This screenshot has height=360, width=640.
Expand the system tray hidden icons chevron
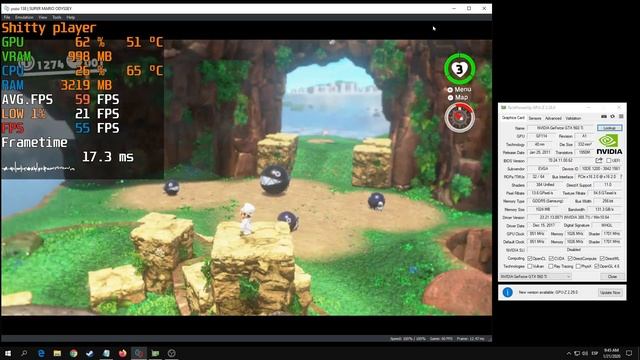tap(569, 353)
